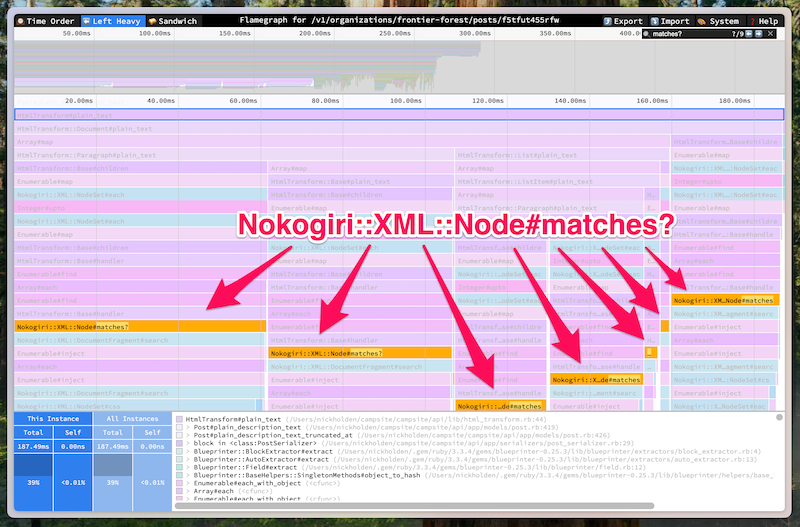Click color swatch beside block in <class:PostSerializer>
Image resolution: width=800 pixels, height=527 pixels.
(179, 443)
